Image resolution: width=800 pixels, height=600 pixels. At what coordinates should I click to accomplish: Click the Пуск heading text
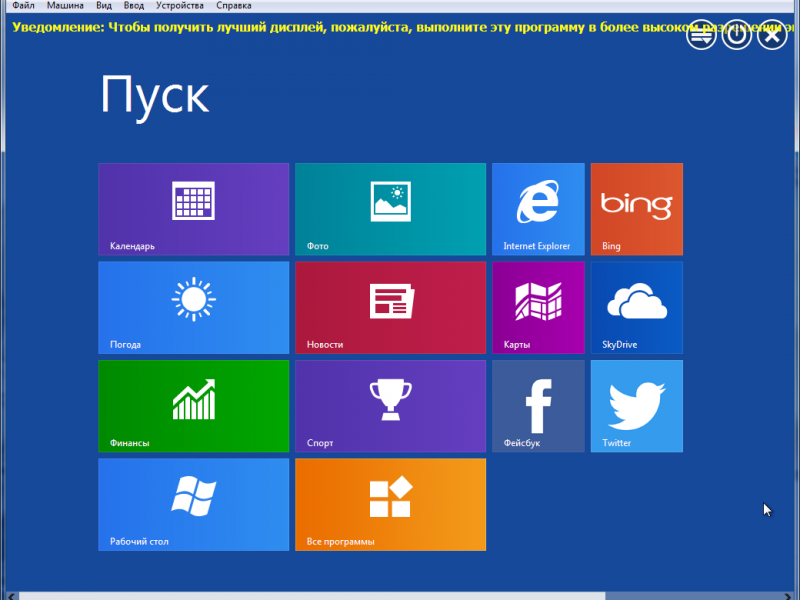point(155,97)
